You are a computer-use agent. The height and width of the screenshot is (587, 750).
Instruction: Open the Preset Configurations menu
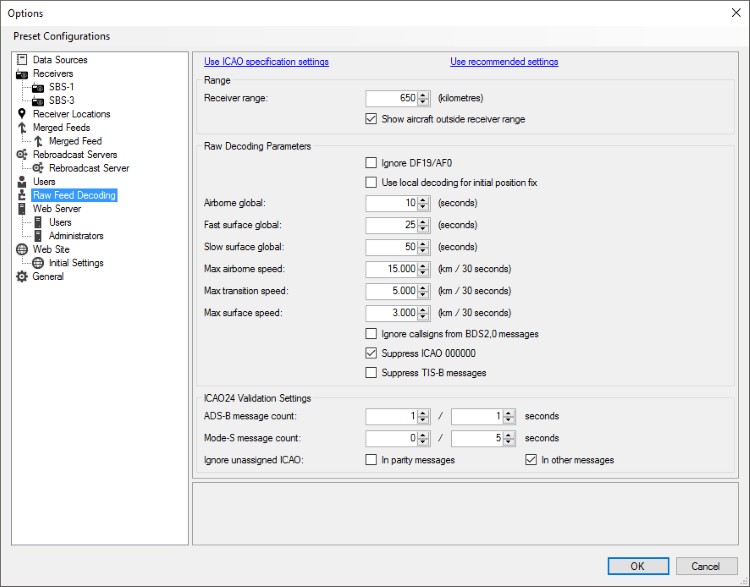coord(62,37)
